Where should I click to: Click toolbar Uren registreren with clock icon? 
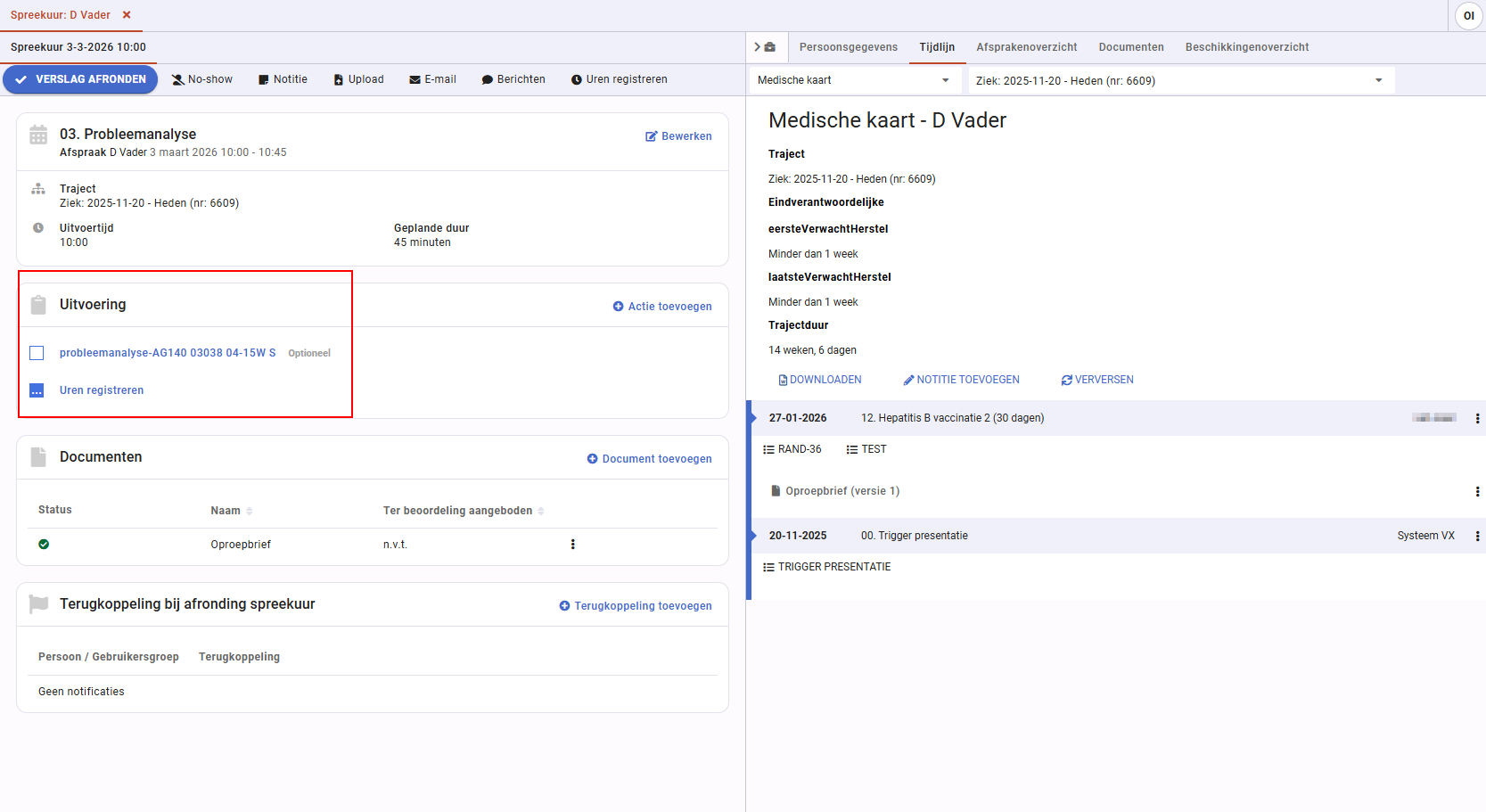pos(620,79)
